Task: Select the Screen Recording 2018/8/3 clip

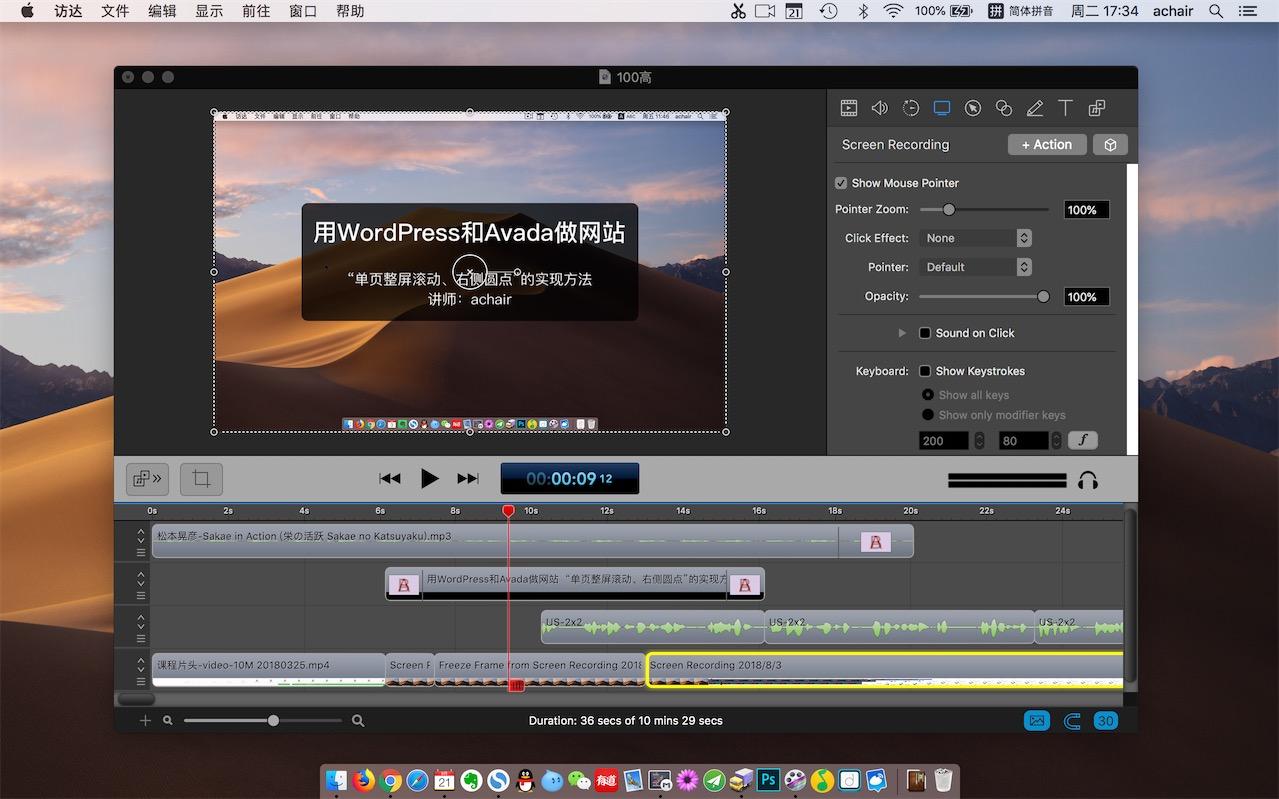Action: click(x=885, y=670)
